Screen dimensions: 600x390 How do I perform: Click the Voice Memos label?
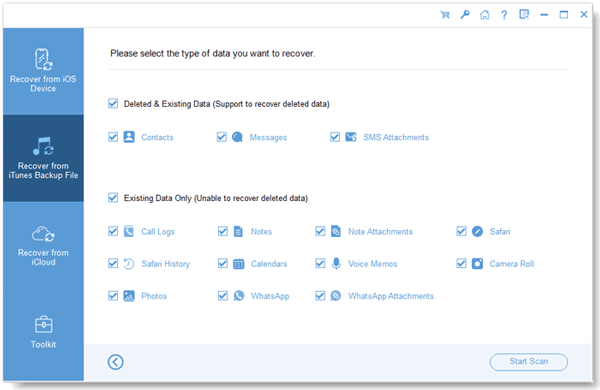click(373, 264)
